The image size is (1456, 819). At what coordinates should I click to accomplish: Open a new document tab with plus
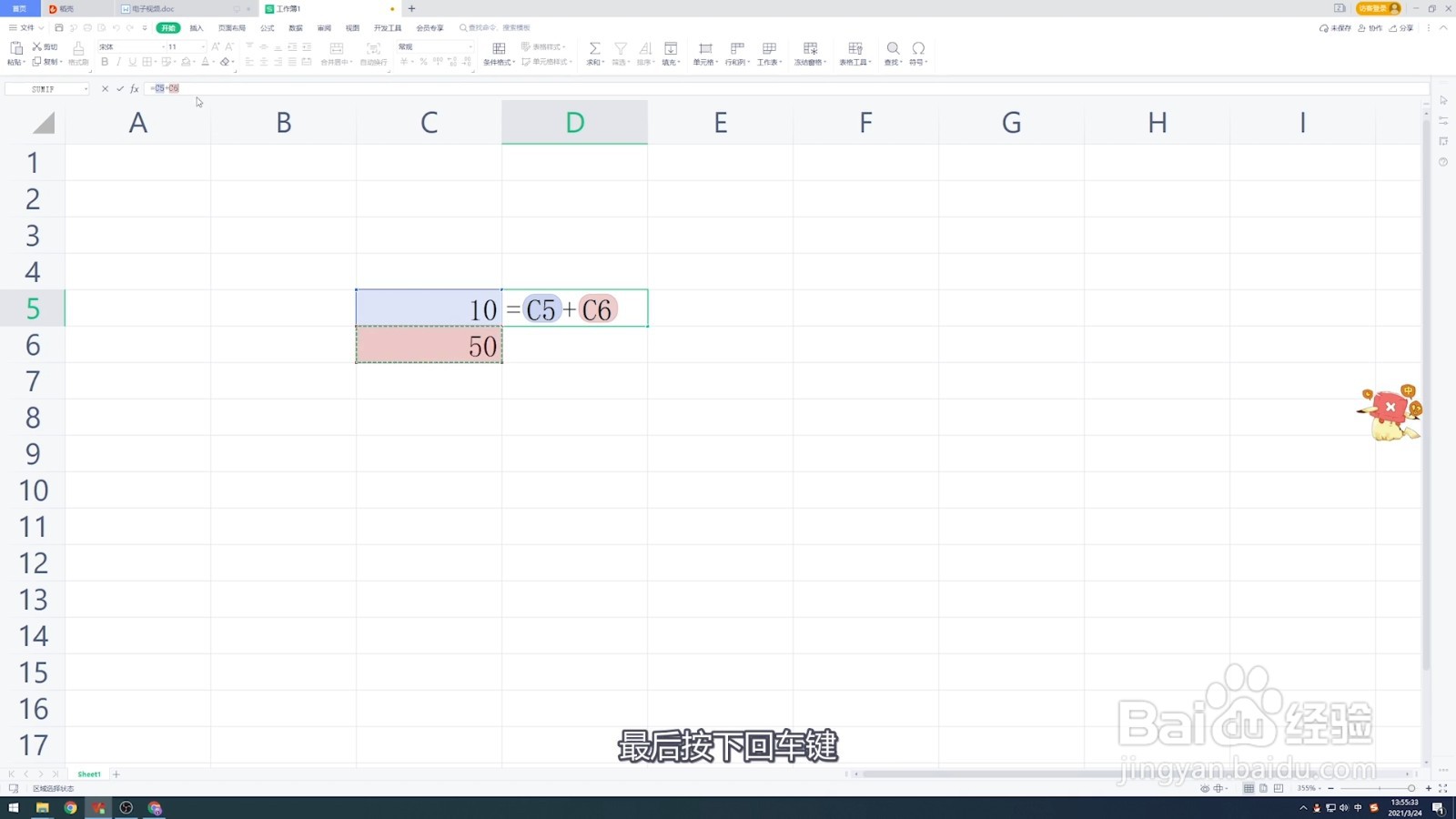click(411, 9)
